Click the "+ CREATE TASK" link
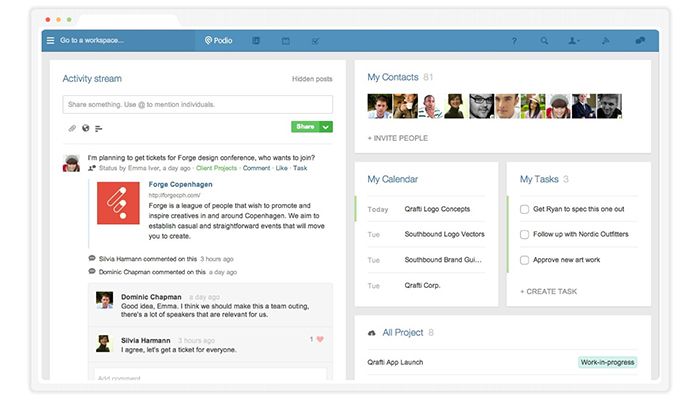Image resolution: width=700 pixels, height=400 pixels. pyautogui.click(x=549, y=290)
